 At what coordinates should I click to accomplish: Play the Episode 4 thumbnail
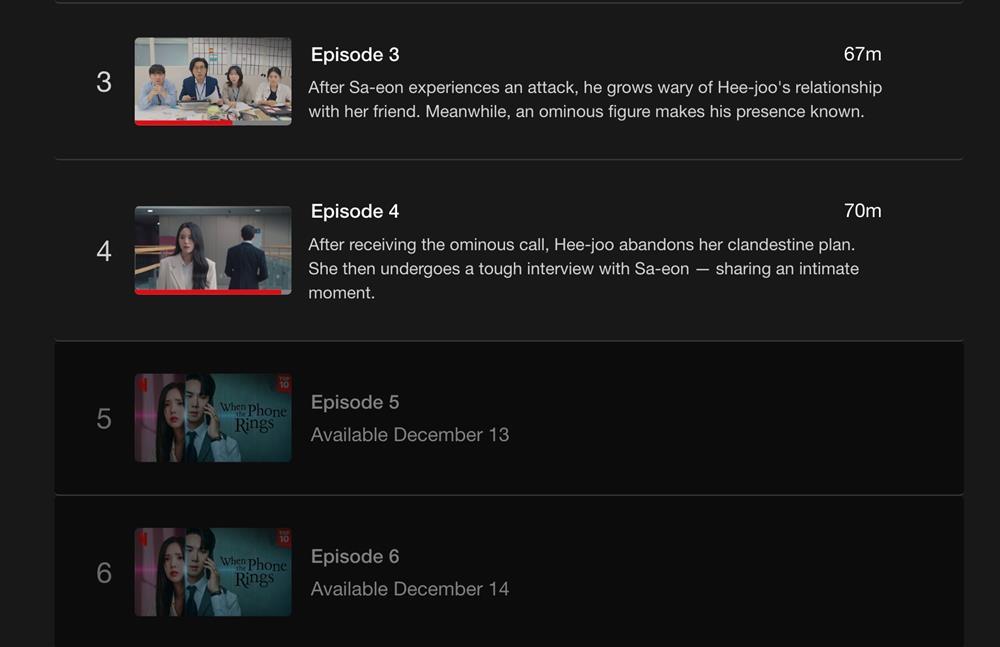click(x=213, y=250)
